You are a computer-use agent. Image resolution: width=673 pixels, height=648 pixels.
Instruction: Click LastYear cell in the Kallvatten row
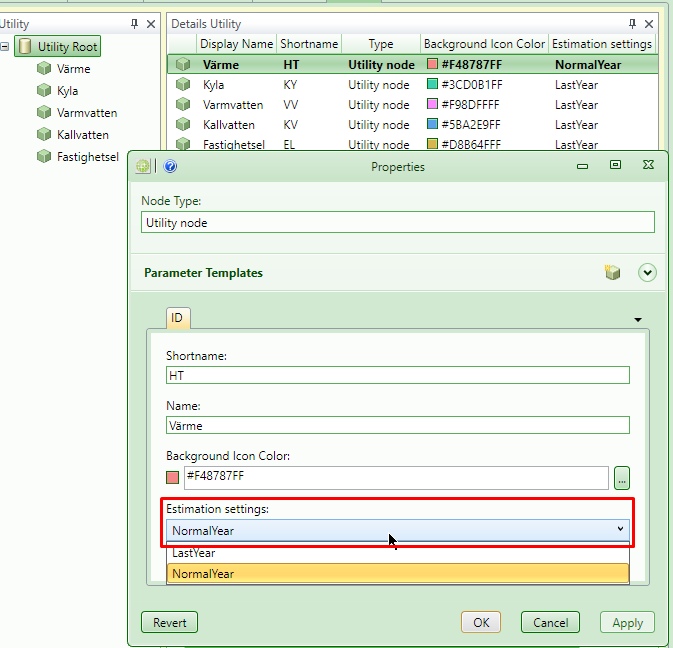[576, 125]
